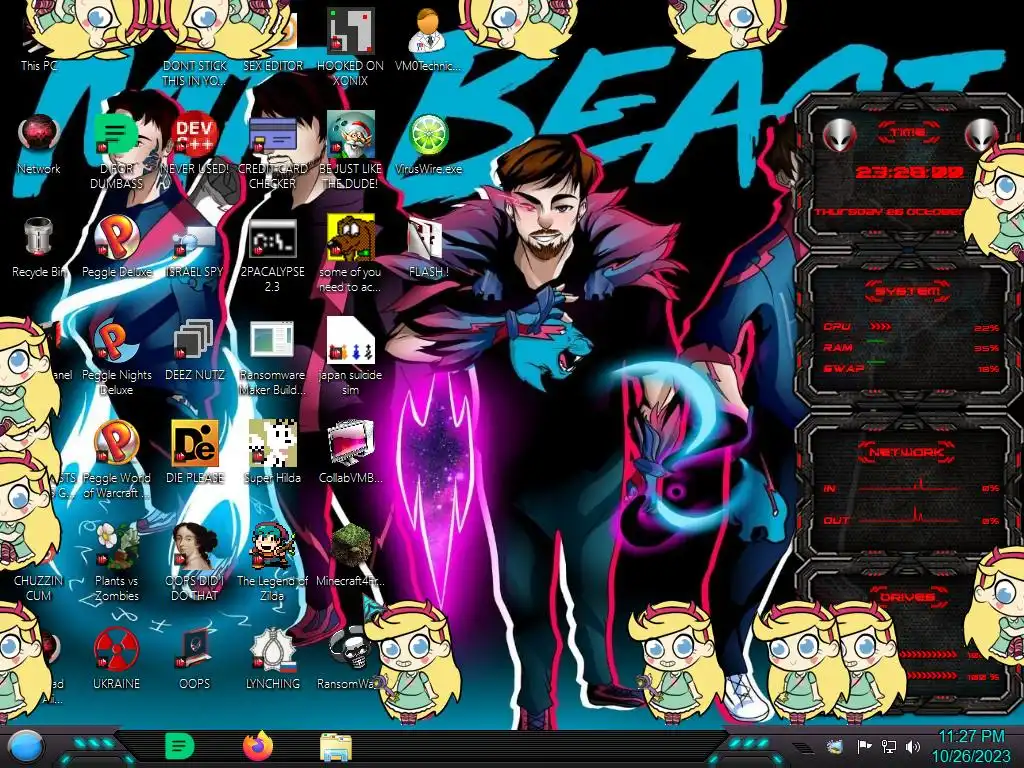Screen dimensions: 1024x768
Task: Open the Action Center flag tray icon
Action: point(864,746)
